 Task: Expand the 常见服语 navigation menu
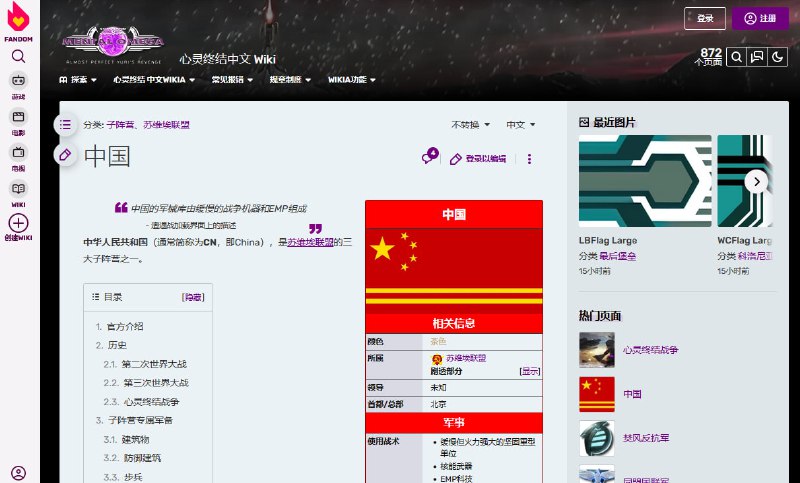click(232, 80)
